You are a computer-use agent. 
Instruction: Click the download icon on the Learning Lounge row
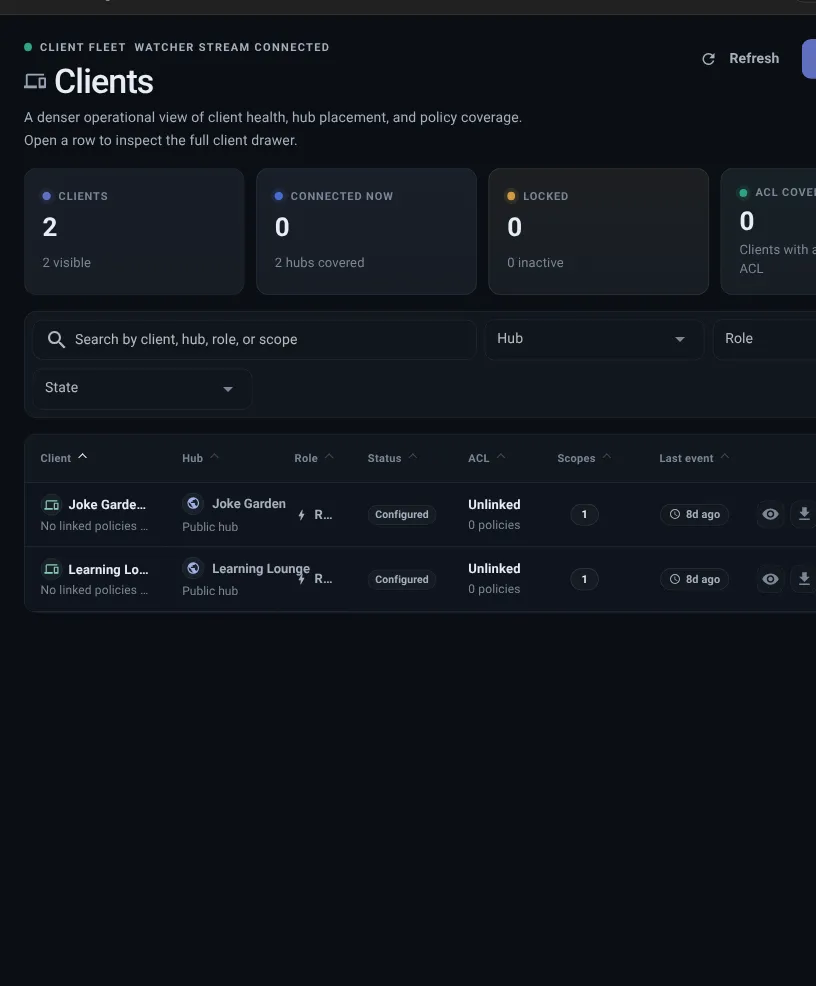[804, 578]
